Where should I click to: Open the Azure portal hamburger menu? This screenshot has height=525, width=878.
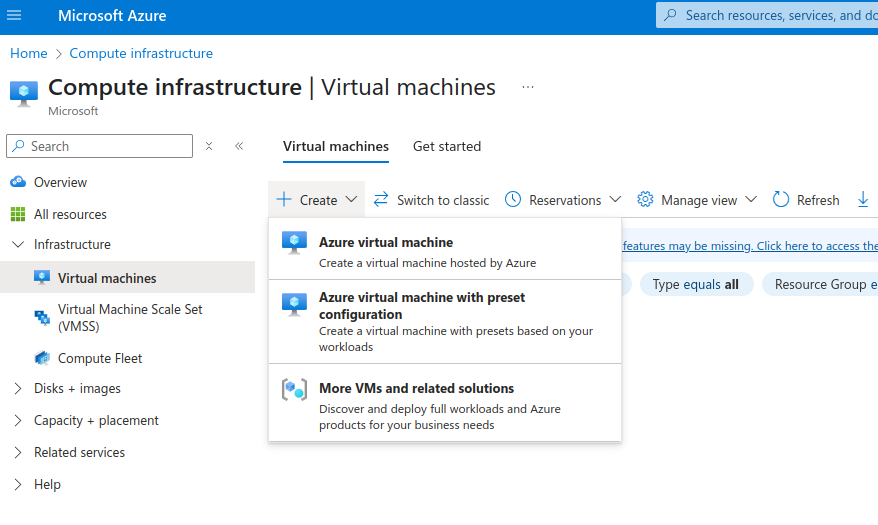click(14, 16)
